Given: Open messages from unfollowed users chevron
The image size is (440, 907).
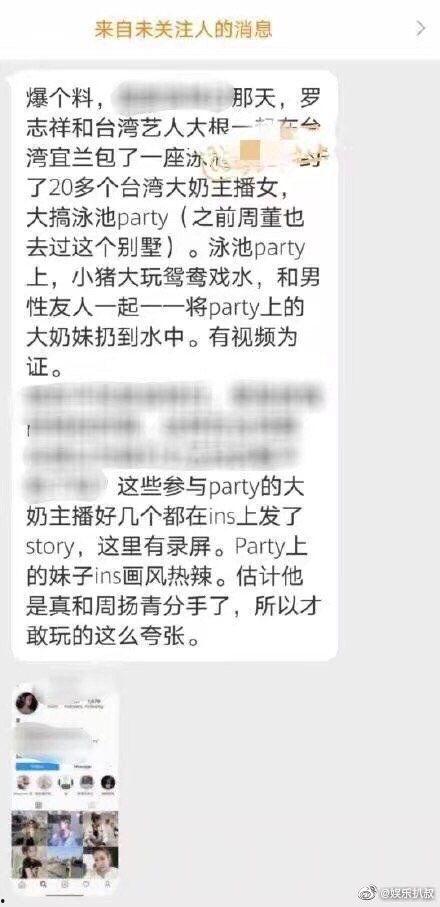Looking at the screenshot, I should tap(421, 28).
